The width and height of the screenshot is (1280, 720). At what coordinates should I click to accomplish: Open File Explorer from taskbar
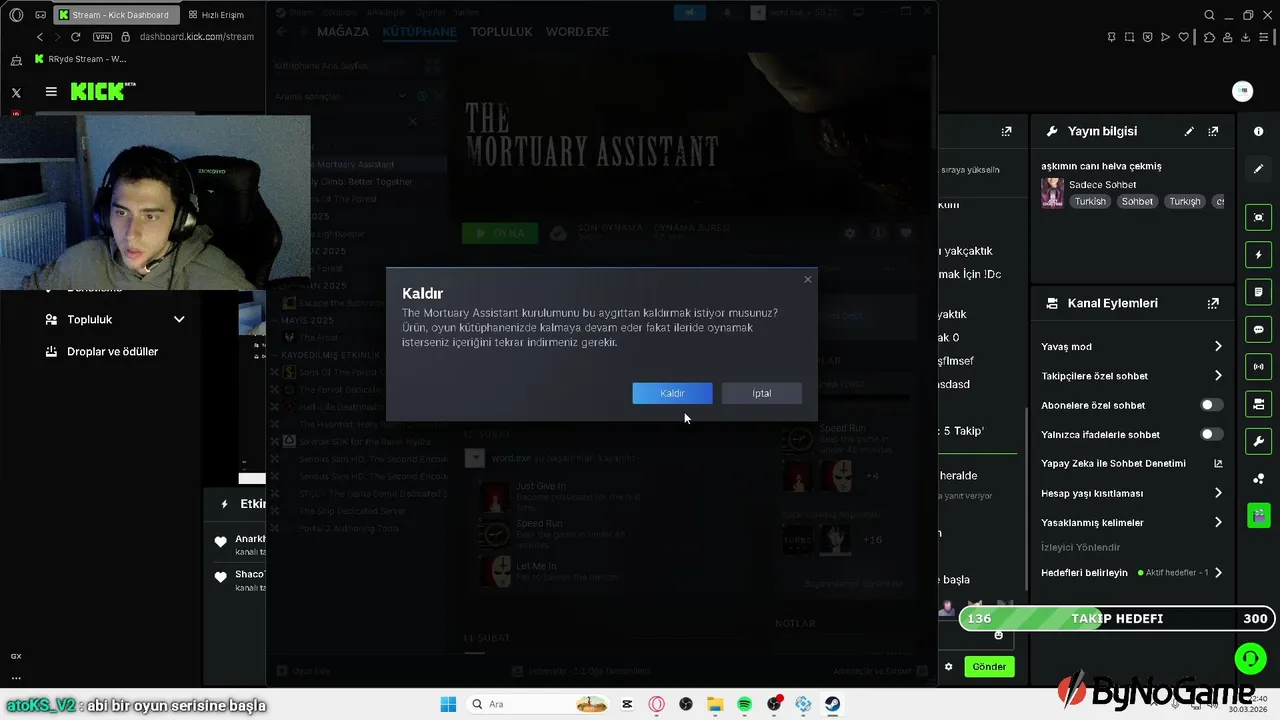point(715,704)
